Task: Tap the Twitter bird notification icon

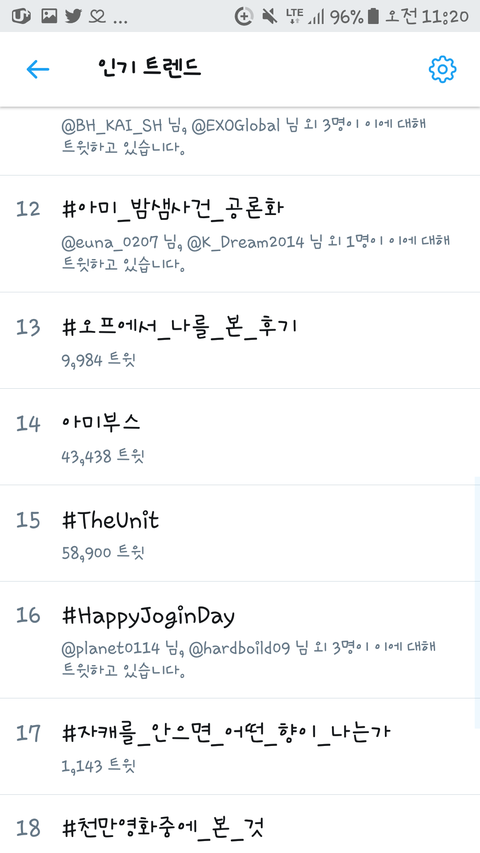Action: [x=73, y=16]
